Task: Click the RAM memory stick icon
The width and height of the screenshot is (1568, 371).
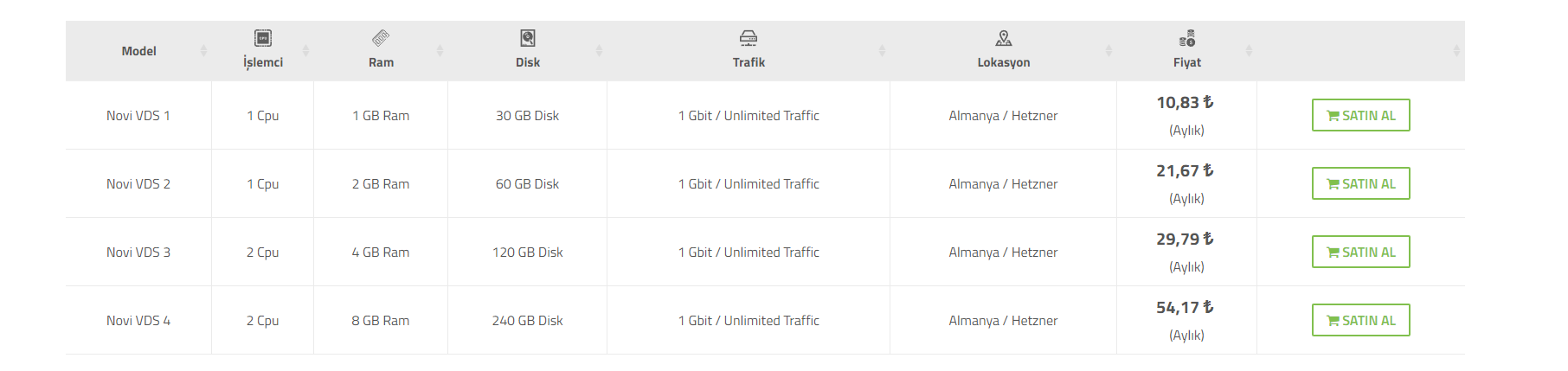Action: point(381,38)
